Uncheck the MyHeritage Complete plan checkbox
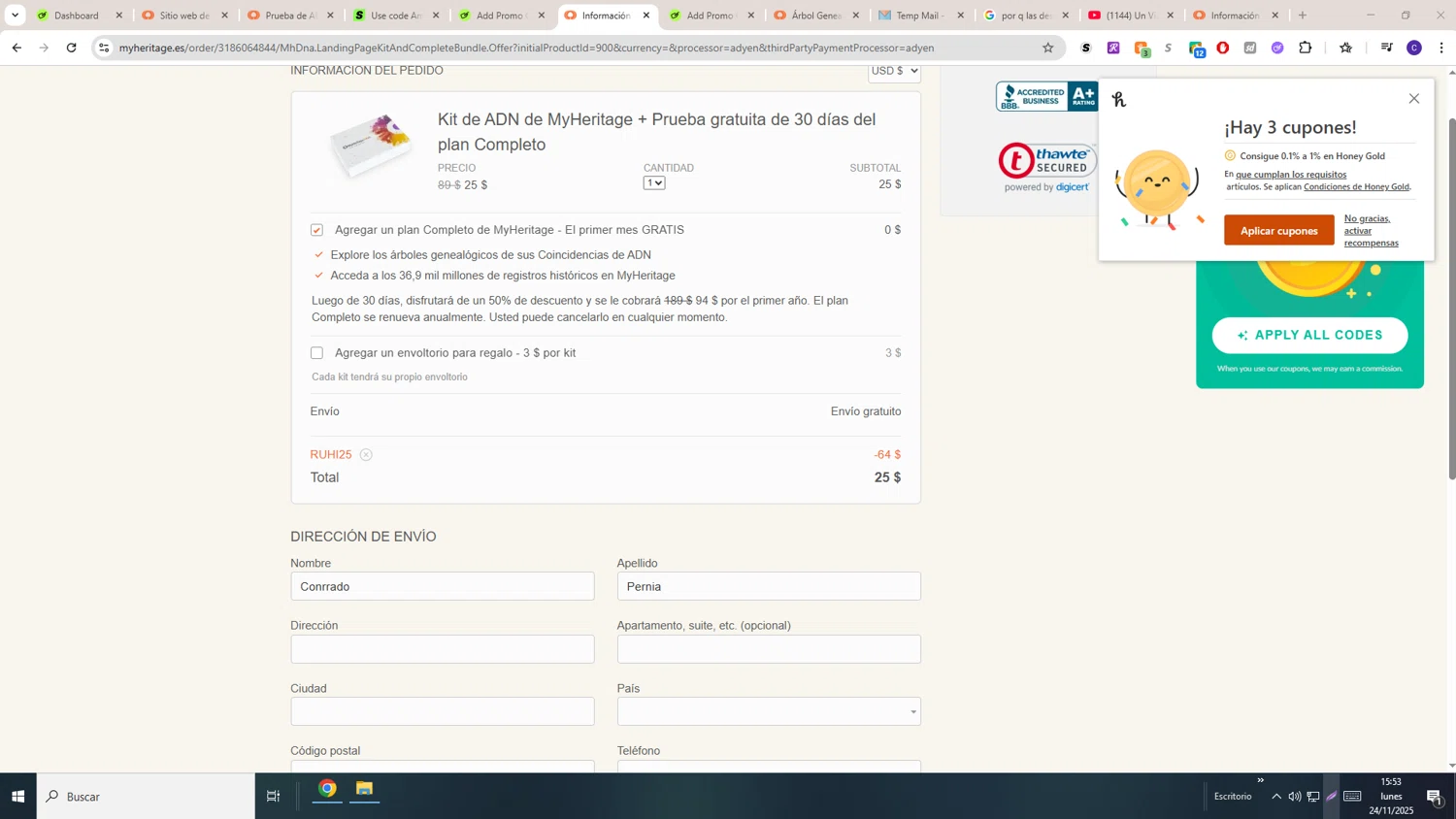The height and width of the screenshot is (819, 1456). click(x=316, y=230)
